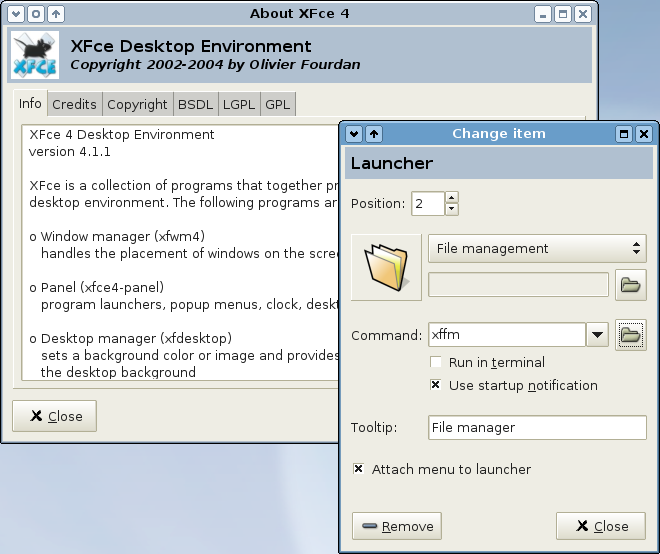The height and width of the screenshot is (554, 660).
Task: Toggle Use startup notification checkbox
Action: (x=436, y=385)
